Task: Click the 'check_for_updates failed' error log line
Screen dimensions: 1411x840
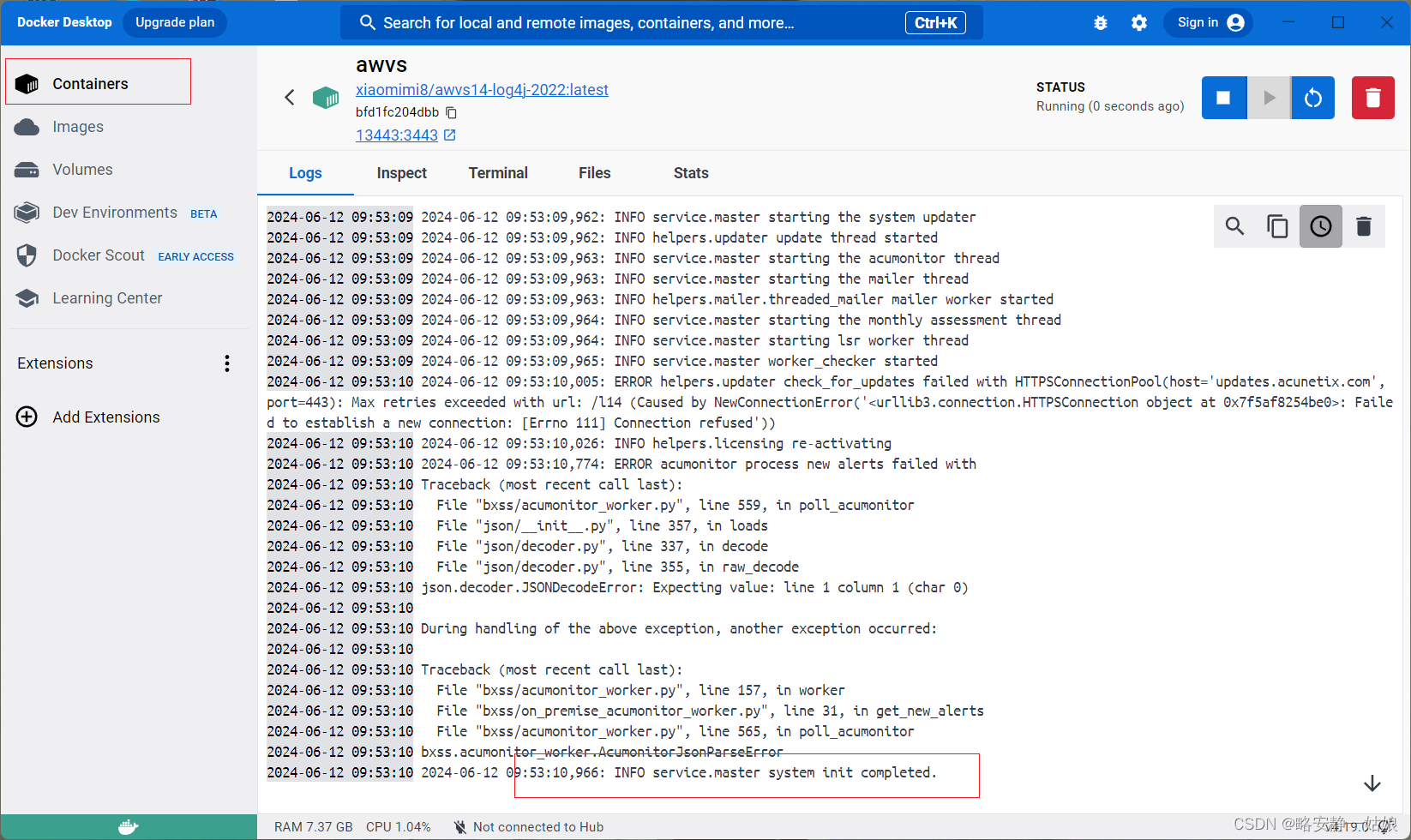Action: pos(830,402)
